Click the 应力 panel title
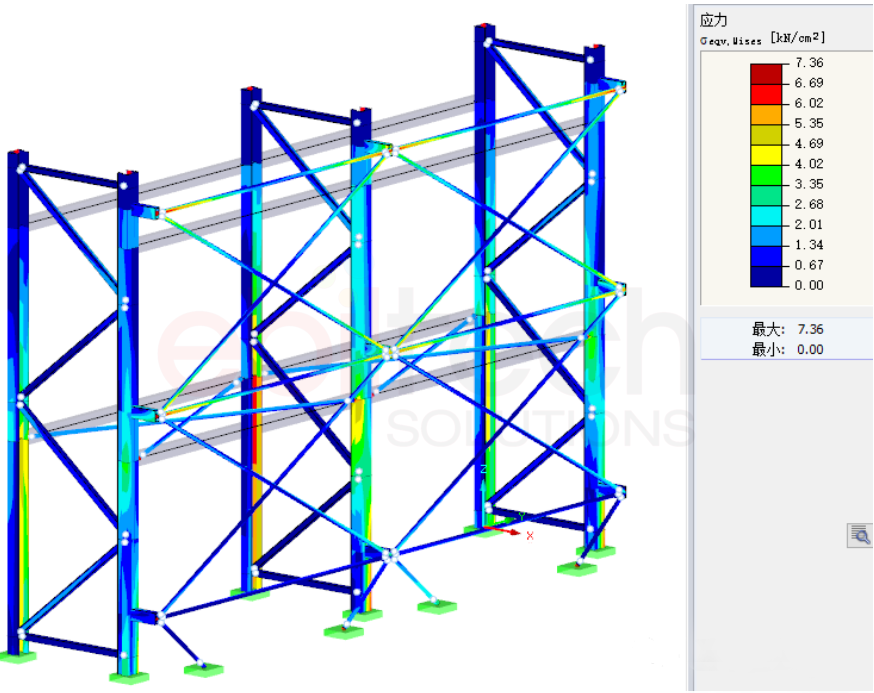The image size is (874, 693). point(713,20)
